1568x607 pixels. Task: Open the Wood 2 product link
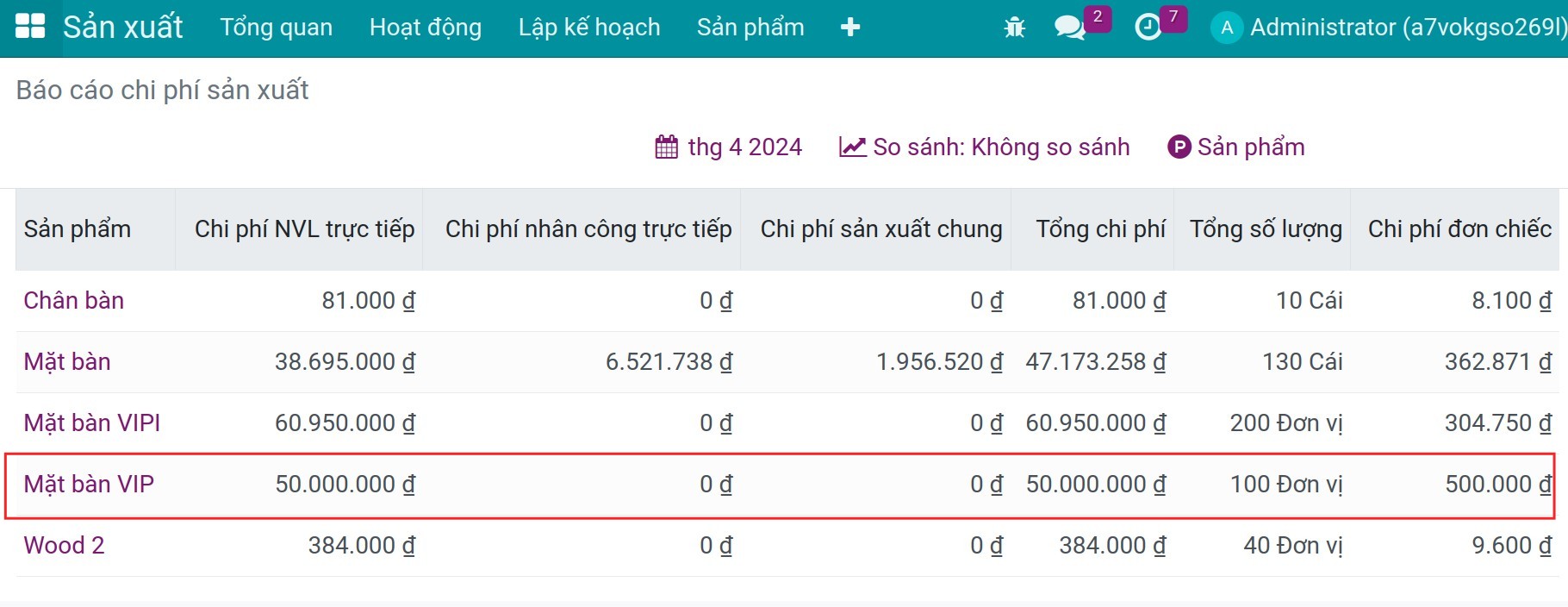coord(64,545)
